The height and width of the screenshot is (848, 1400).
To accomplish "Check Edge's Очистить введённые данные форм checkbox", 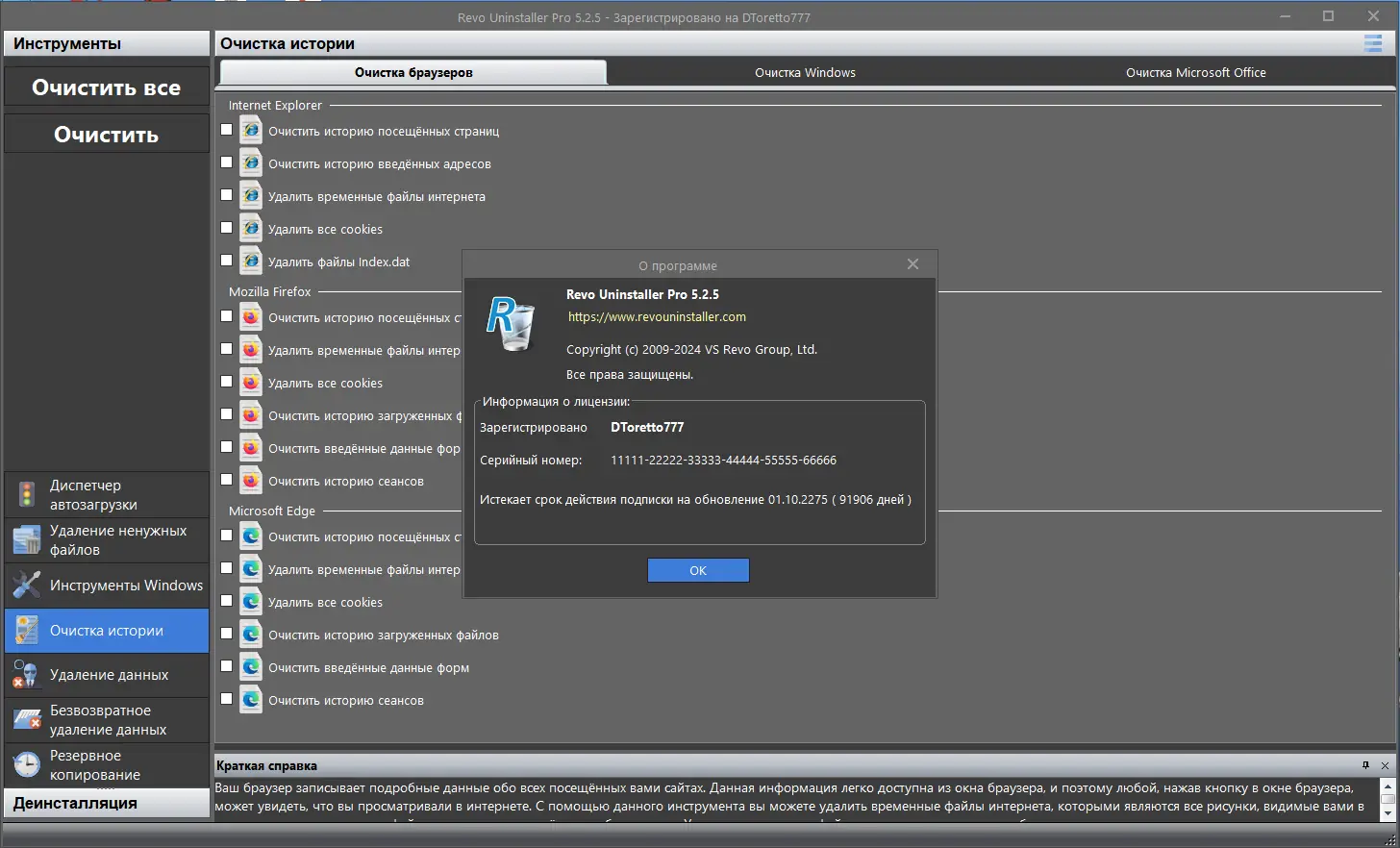I will coord(227,666).
